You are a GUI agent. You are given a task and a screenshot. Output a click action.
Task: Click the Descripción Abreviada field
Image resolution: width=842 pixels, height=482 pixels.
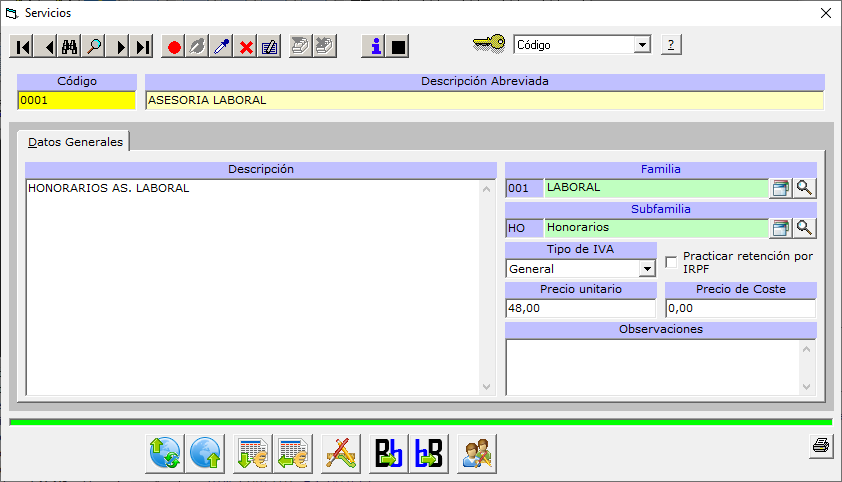pos(484,101)
